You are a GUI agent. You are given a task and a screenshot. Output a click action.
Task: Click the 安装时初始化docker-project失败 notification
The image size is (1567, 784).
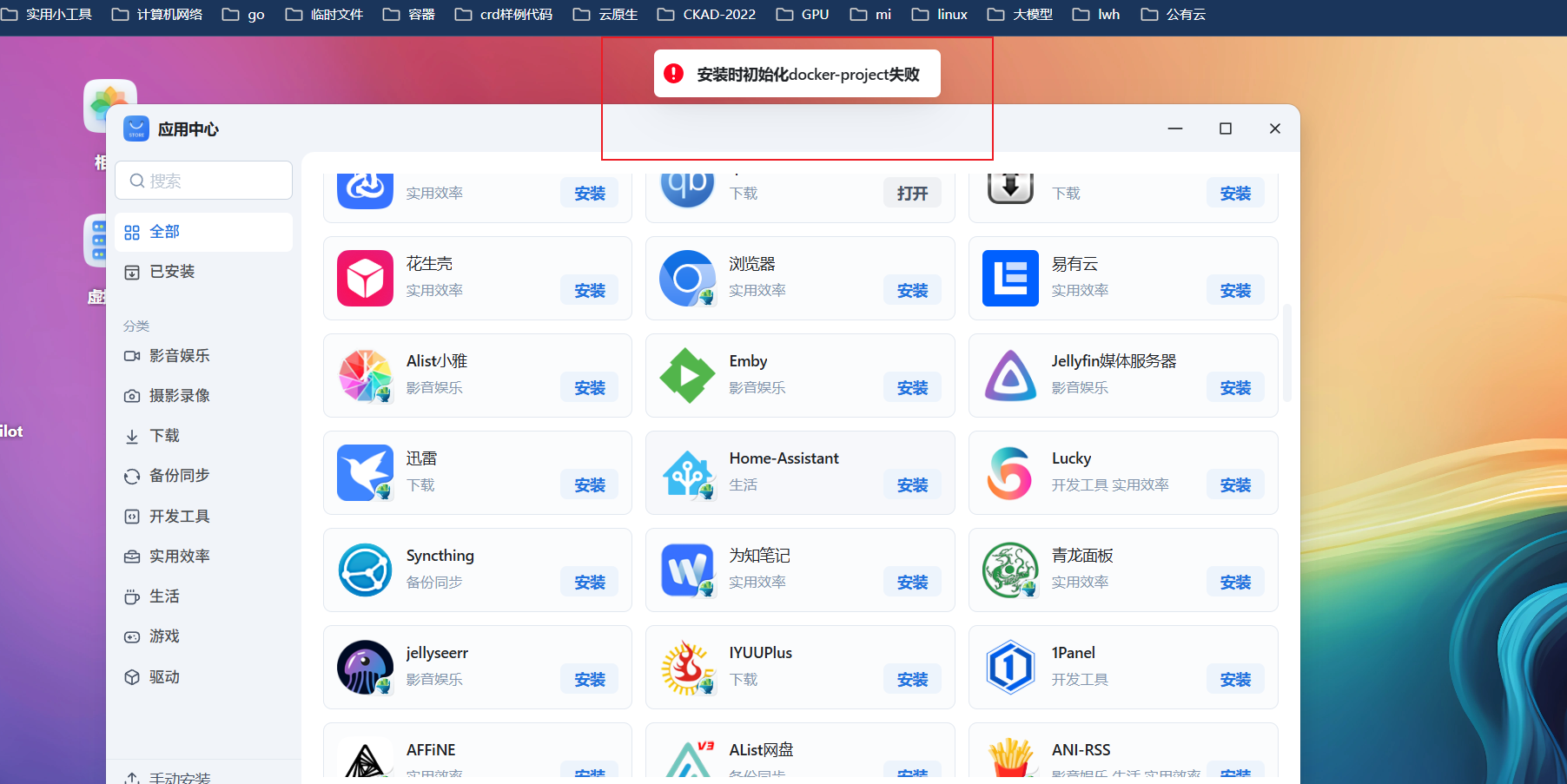[797, 74]
